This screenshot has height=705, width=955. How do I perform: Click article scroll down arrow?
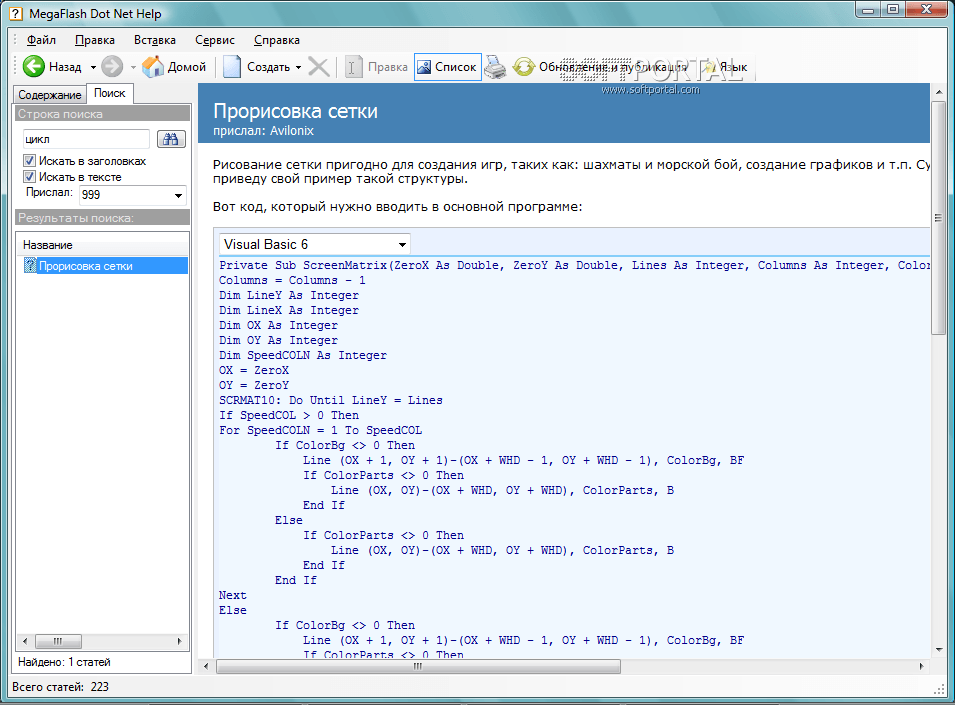point(938,650)
